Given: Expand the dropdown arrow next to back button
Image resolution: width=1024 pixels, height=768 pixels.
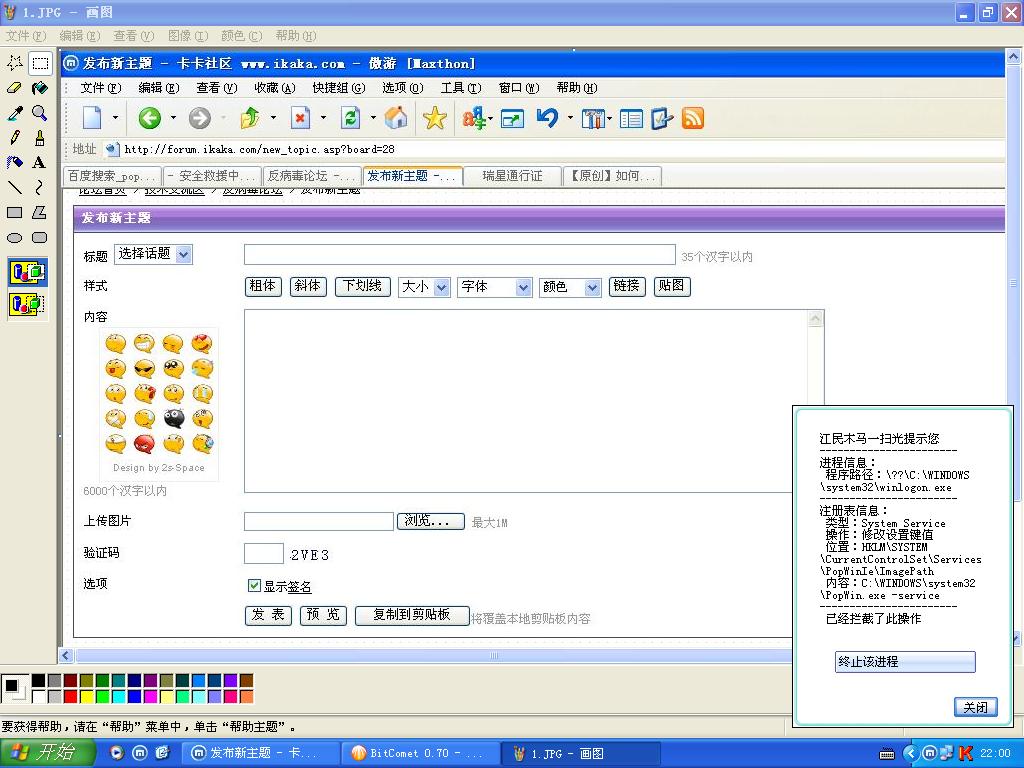Looking at the screenshot, I should tap(173, 118).
